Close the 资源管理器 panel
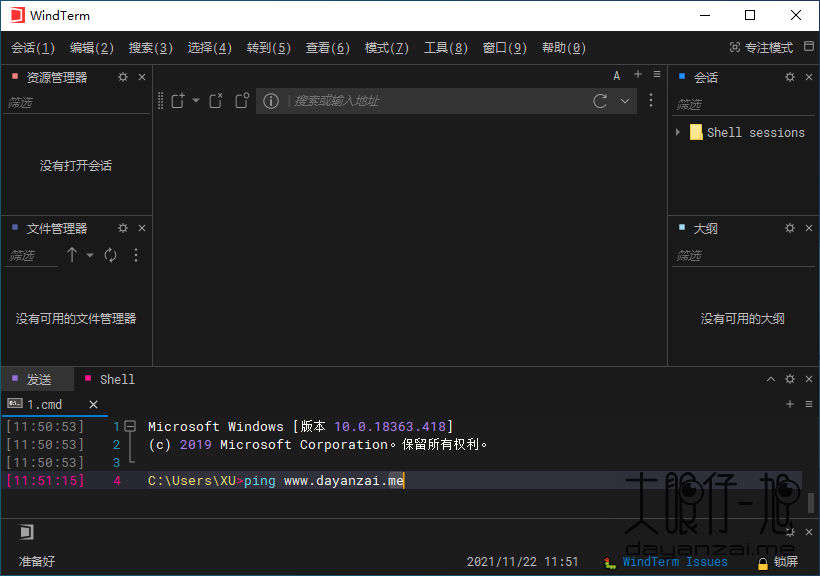Image resolution: width=820 pixels, height=576 pixels. coord(142,77)
